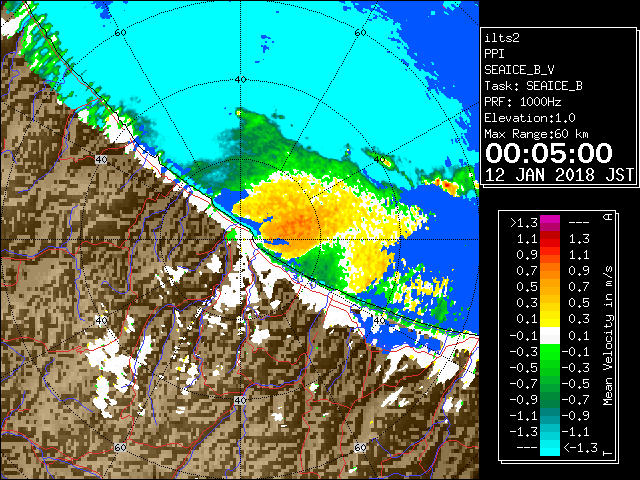Pick the cyan swatch at the scale's bottom
This screenshot has width=640, height=480.
(550, 448)
